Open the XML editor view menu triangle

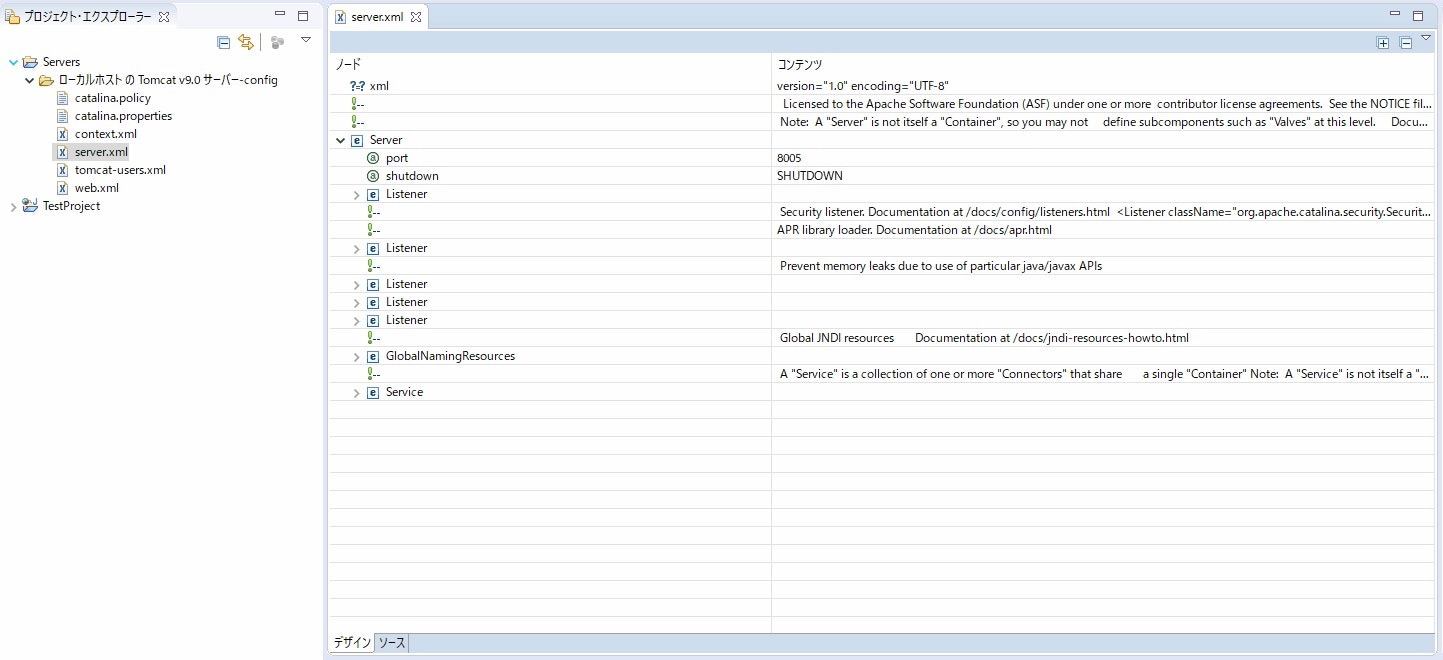(1426, 38)
